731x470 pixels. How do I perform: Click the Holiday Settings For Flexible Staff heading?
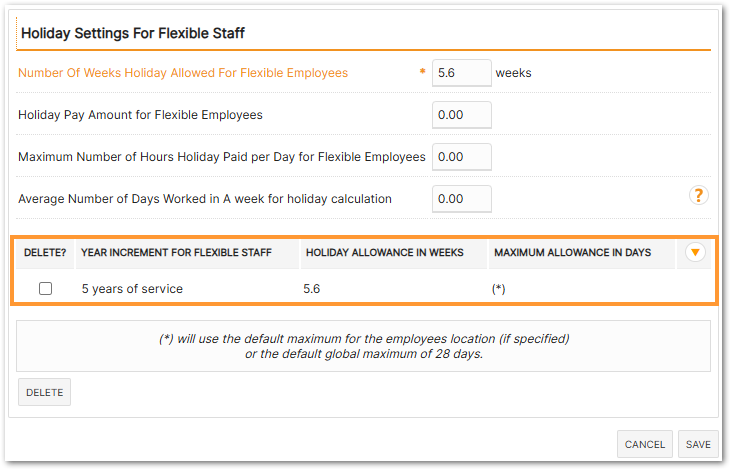point(133,33)
